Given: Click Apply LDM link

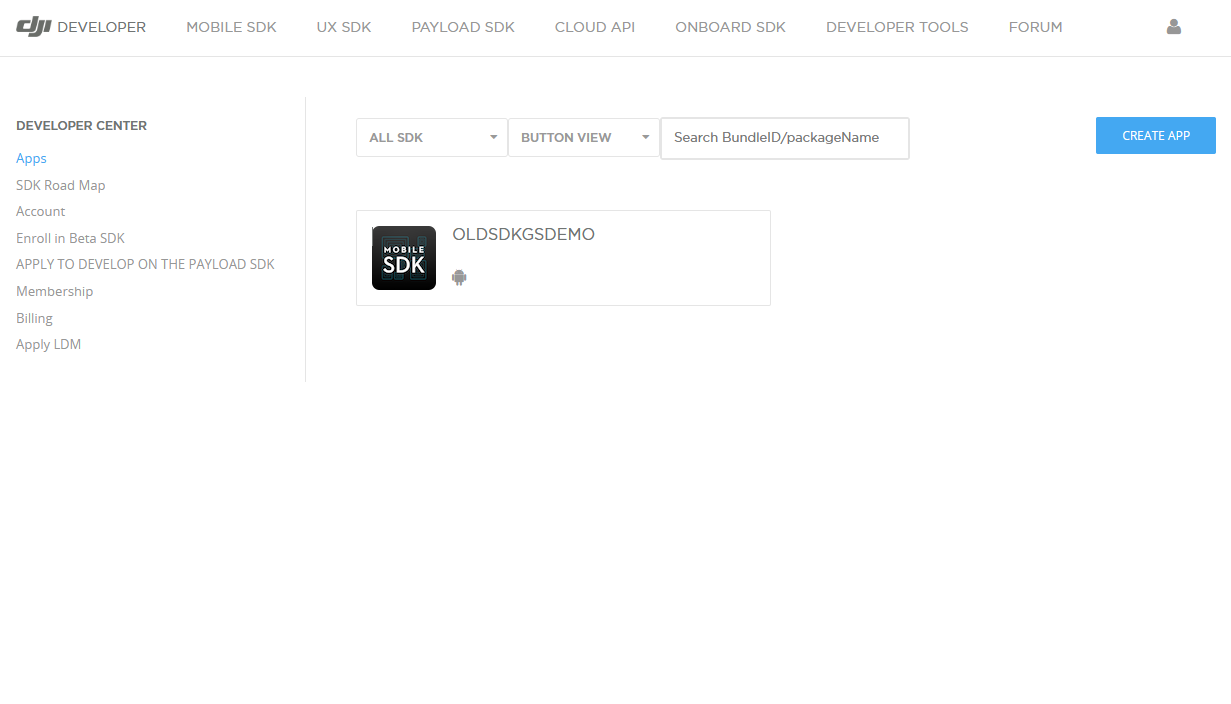Looking at the screenshot, I should (48, 344).
